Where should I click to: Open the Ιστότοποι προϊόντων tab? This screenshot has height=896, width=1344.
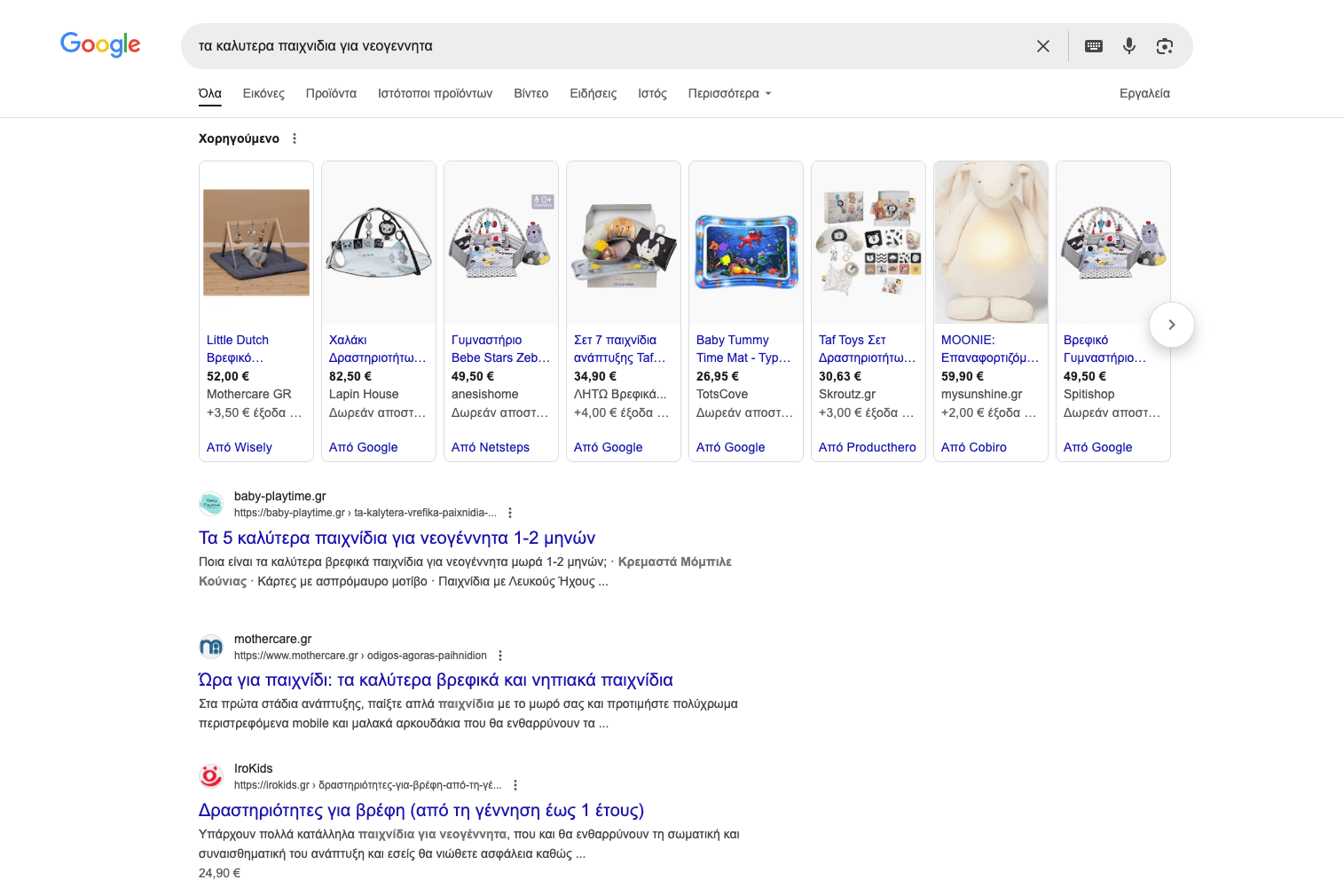(x=435, y=93)
